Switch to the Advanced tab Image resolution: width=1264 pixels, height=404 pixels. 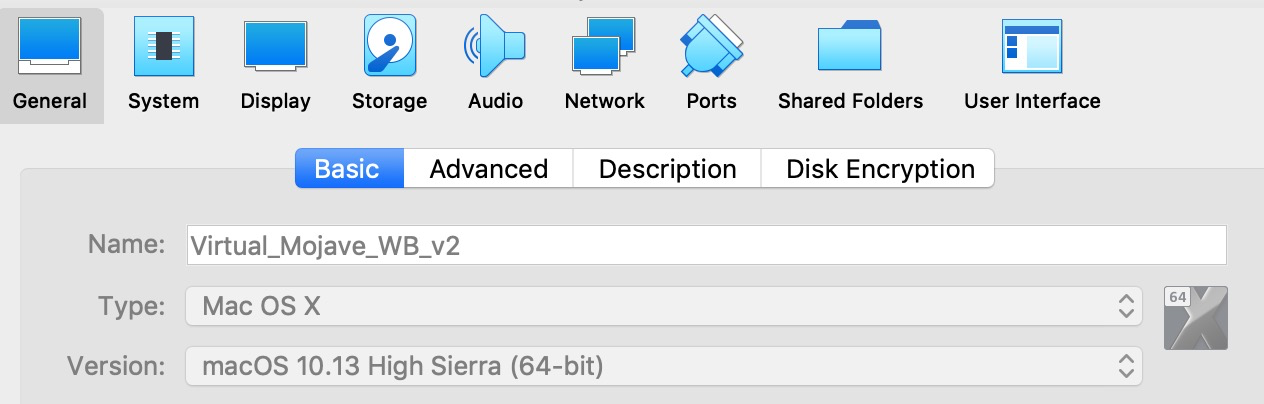[489, 168]
